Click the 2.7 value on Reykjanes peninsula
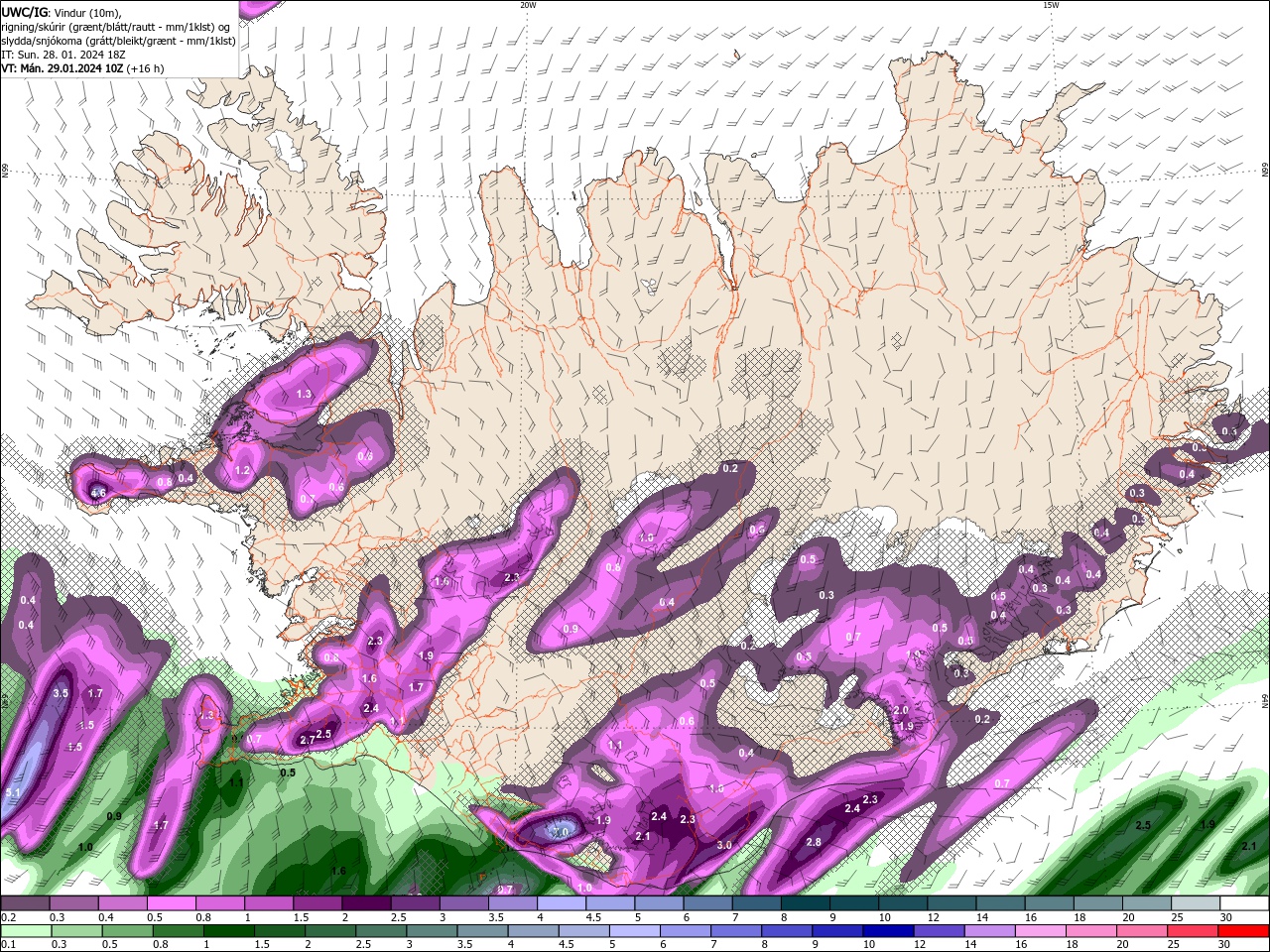The image size is (1270, 952). 308,740
